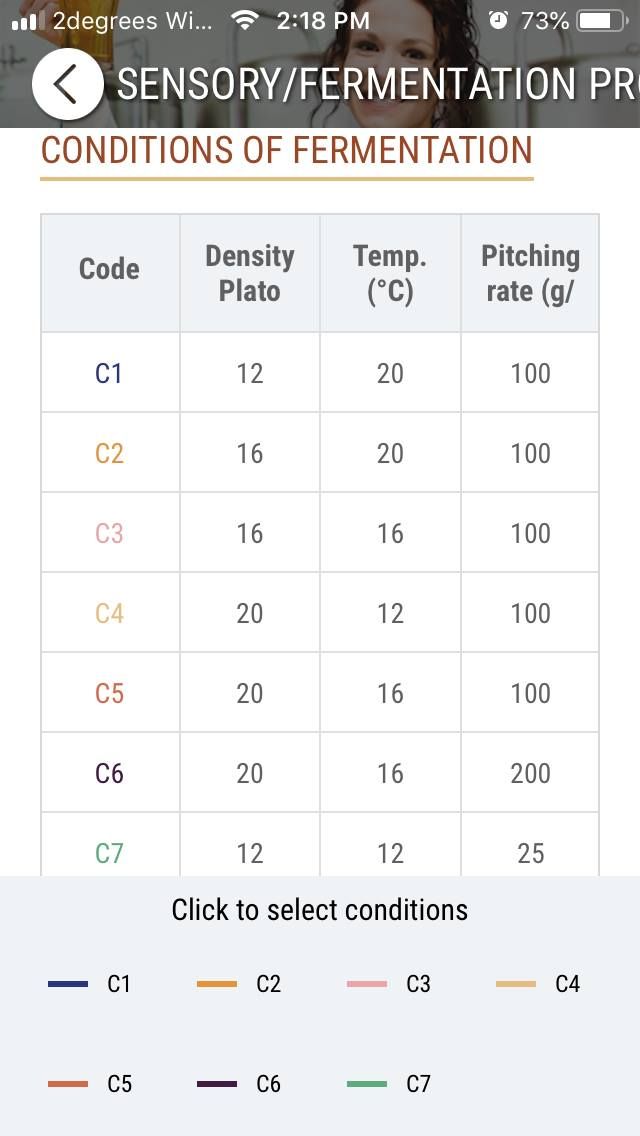Tap the Conditions of Fermentation heading
This screenshot has height=1136, width=640.
tap(286, 151)
